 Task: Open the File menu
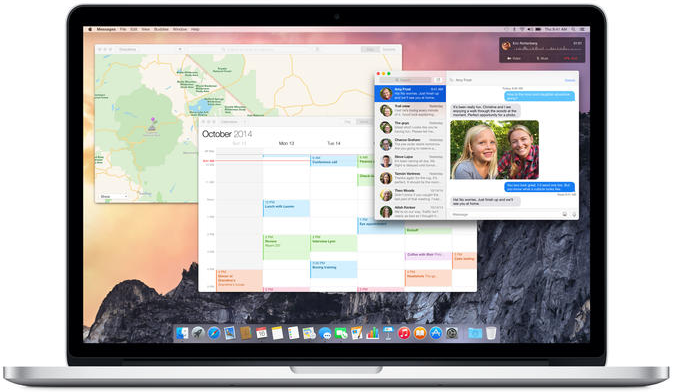123,29
